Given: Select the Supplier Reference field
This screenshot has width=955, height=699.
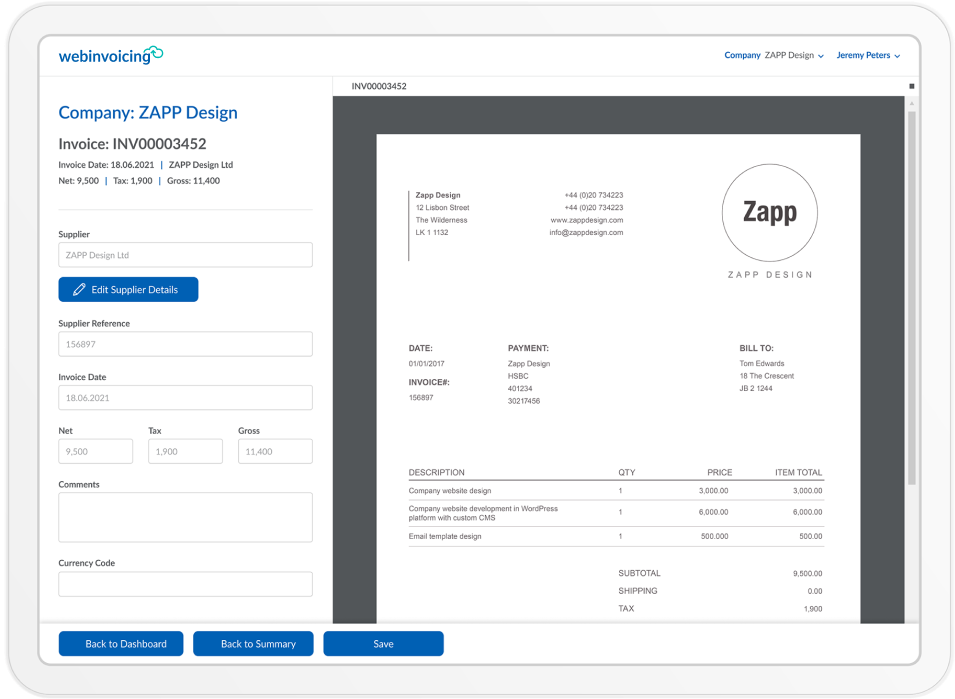Looking at the screenshot, I should pyautogui.click(x=185, y=343).
